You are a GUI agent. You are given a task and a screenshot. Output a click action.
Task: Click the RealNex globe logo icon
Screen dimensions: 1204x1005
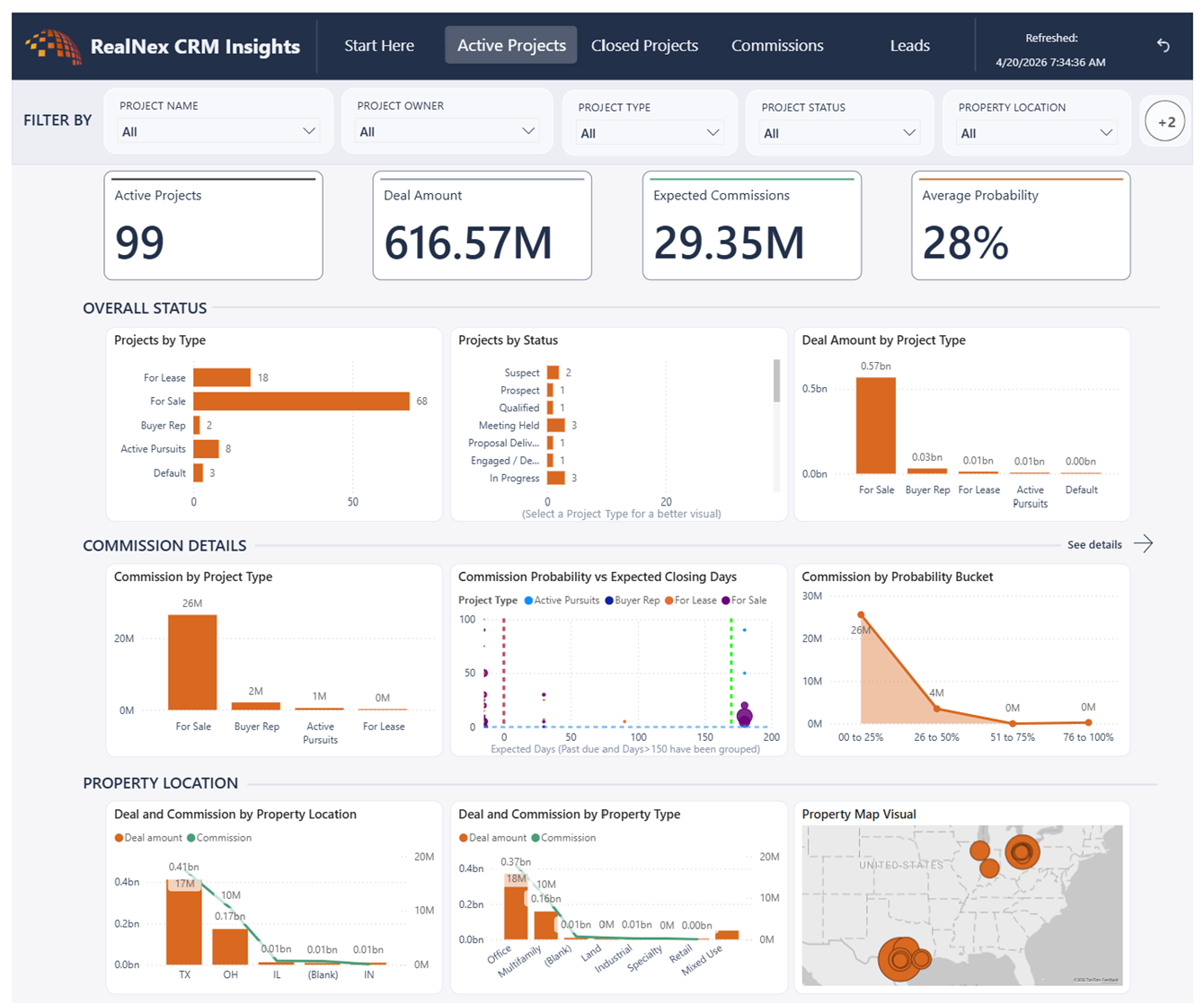53,46
